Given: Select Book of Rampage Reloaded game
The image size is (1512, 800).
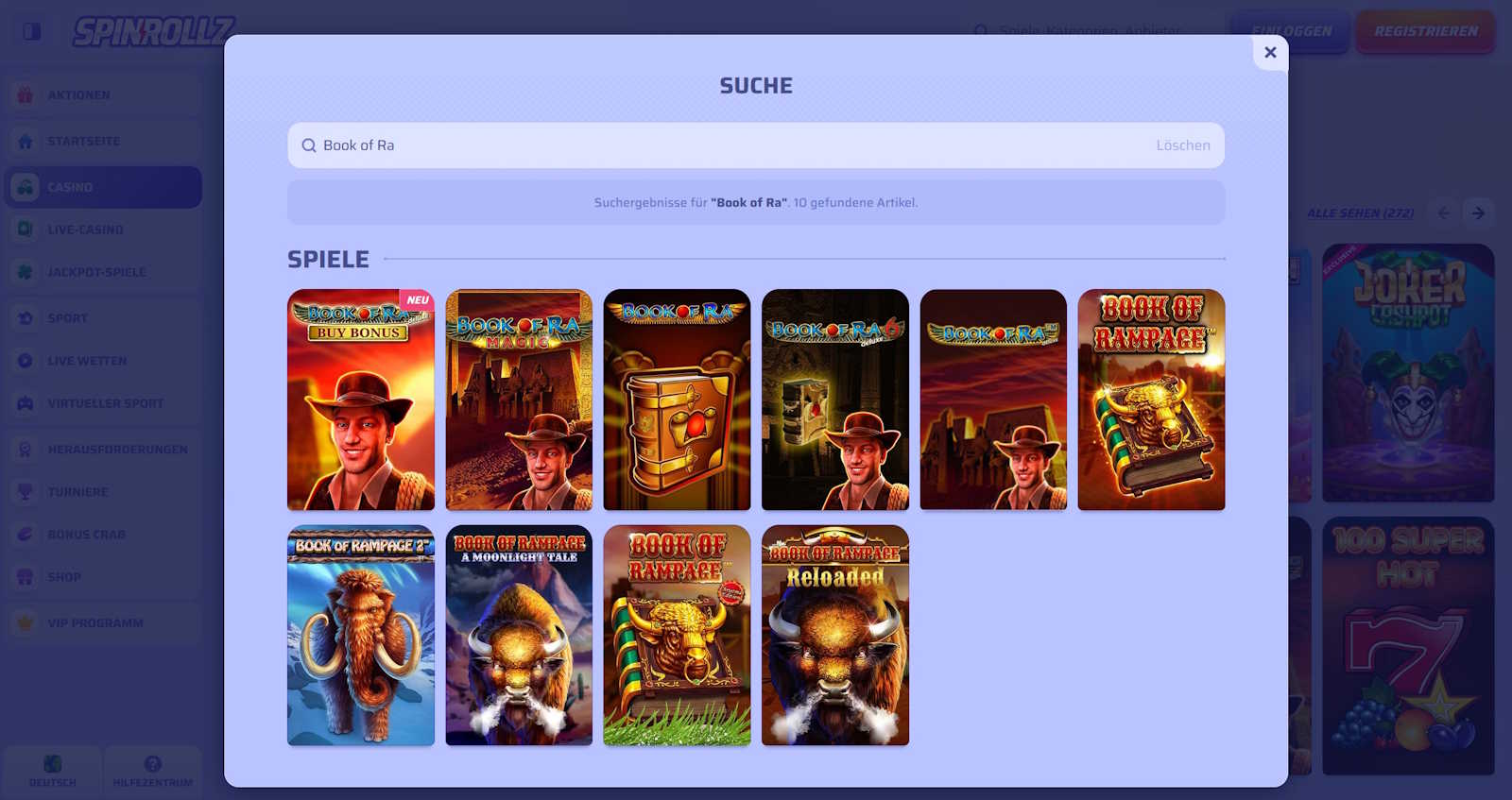Looking at the screenshot, I should pyautogui.click(x=835, y=636).
